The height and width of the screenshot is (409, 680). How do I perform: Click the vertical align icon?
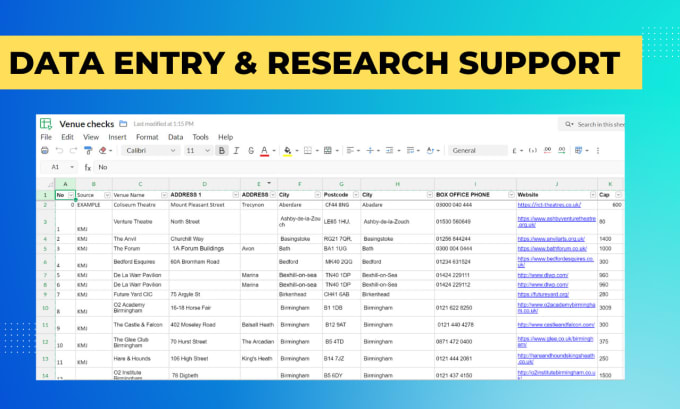tap(370, 151)
